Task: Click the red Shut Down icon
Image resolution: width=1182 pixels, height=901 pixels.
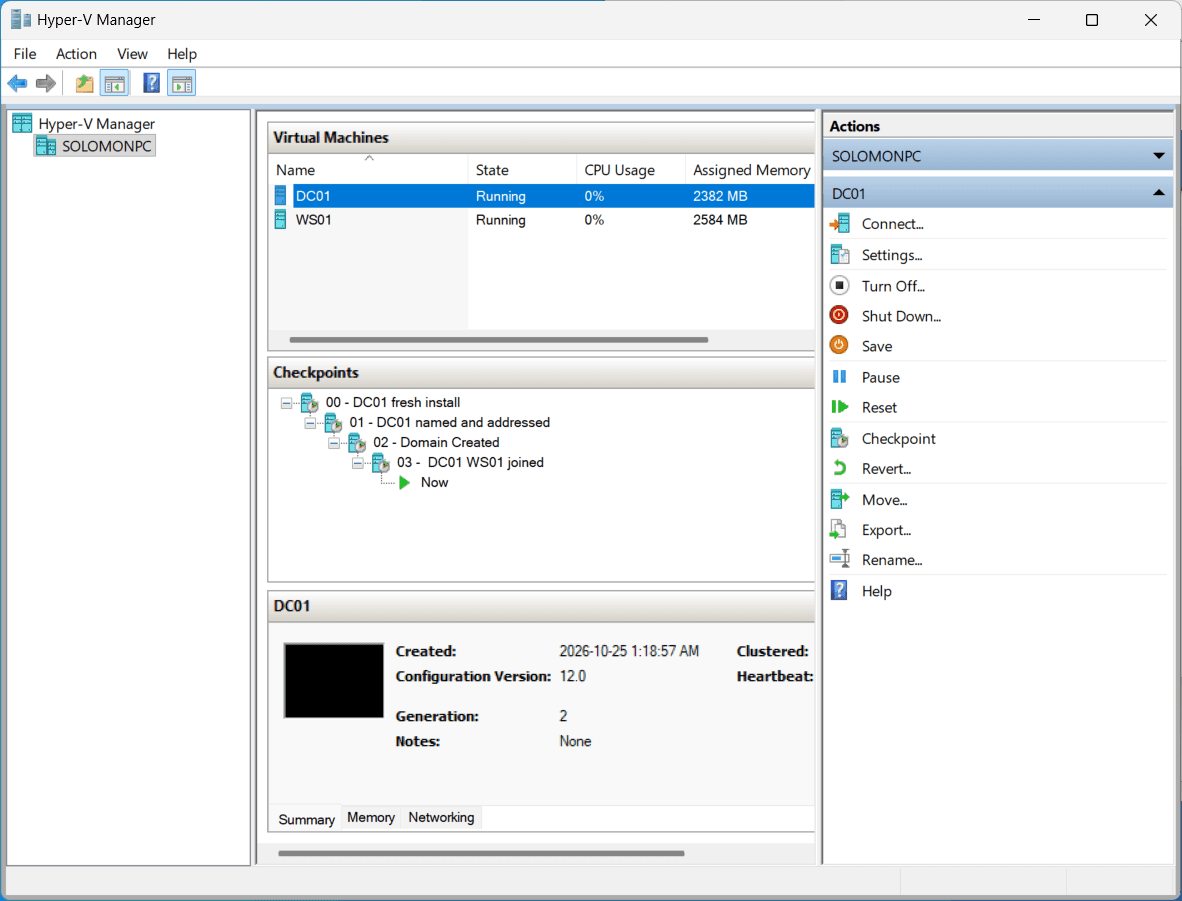Action: (x=839, y=316)
